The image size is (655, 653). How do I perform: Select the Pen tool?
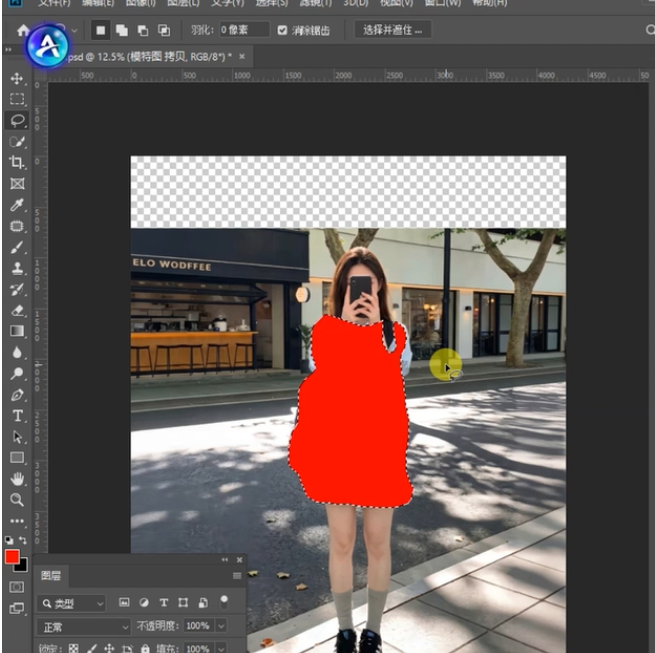click(x=17, y=395)
